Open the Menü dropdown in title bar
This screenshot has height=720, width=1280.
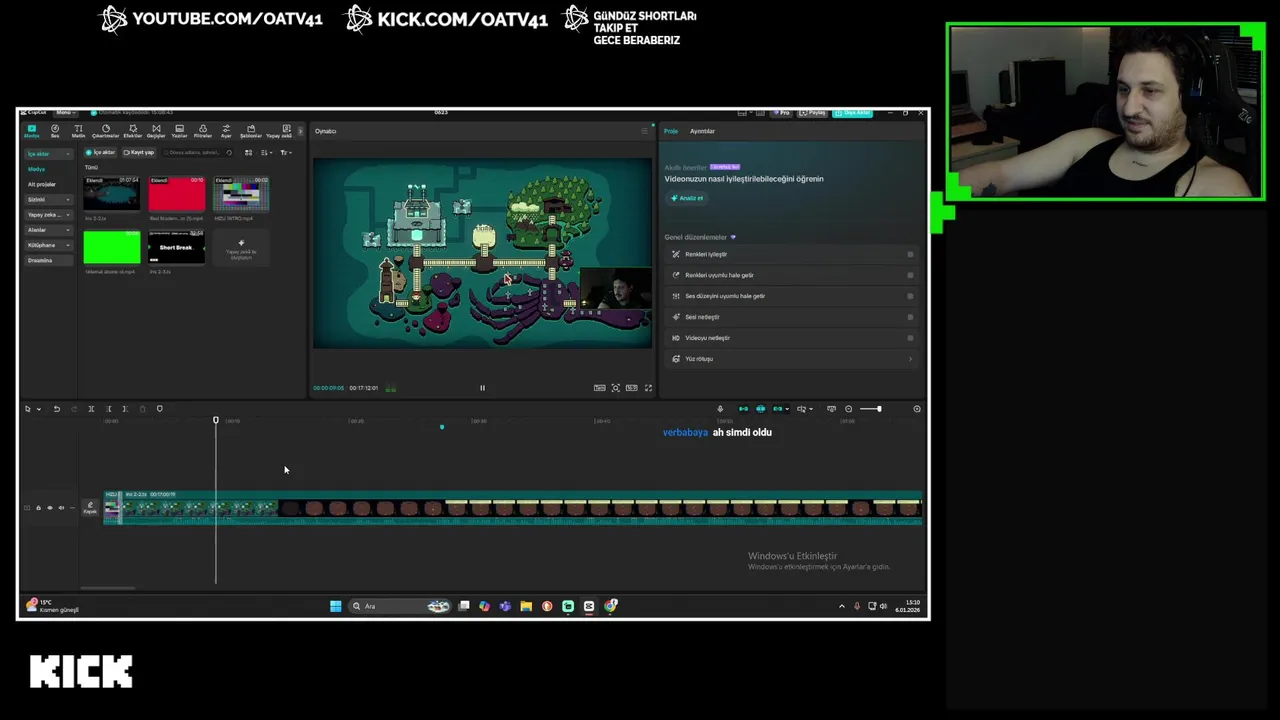click(x=65, y=112)
